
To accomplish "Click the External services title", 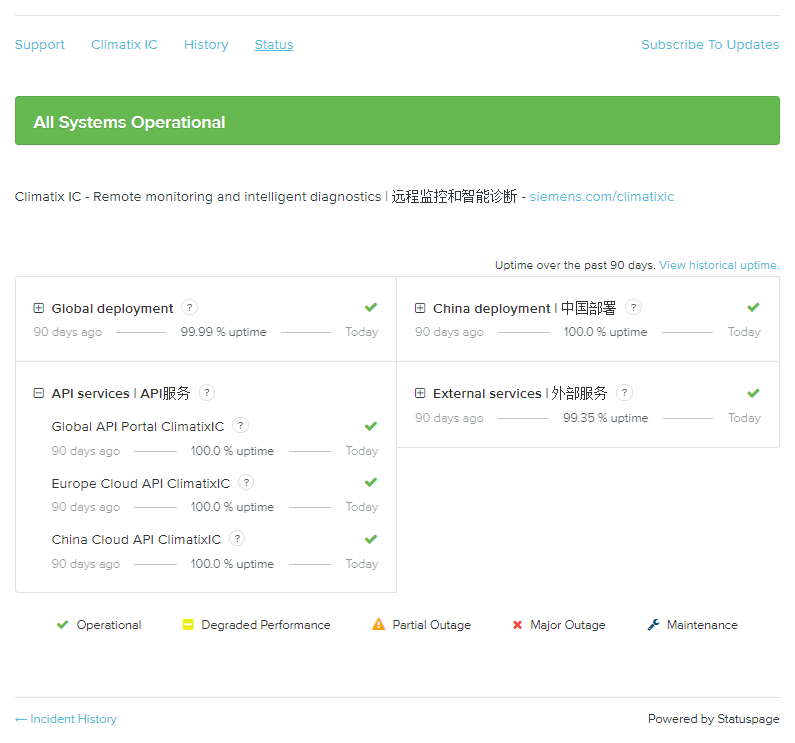I will (520, 393).
